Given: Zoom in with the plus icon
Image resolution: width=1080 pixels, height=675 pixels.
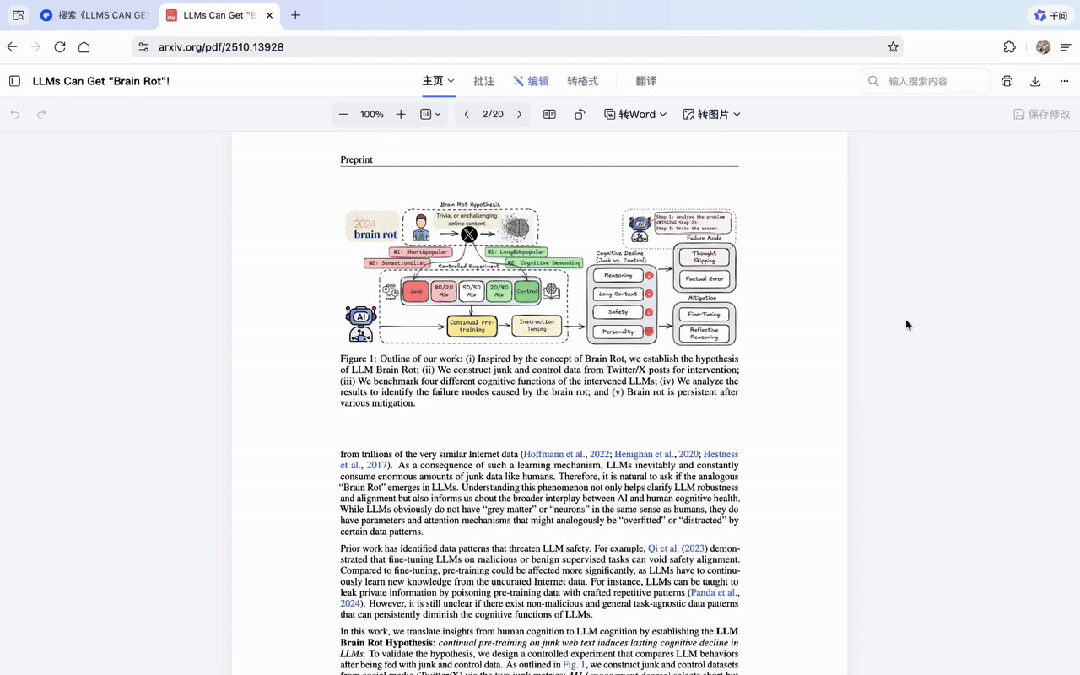Looking at the screenshot, I should (x=401, y=115).
